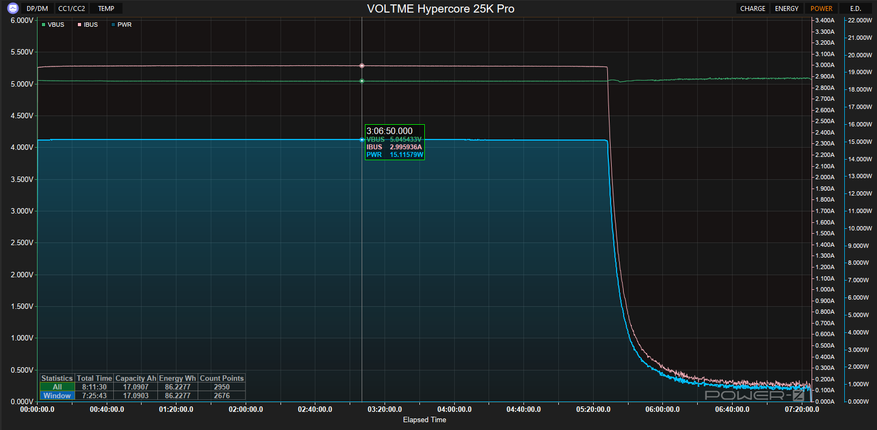Select the All statistics row label
This screenshot has height=430, width=877.
coord(57,387)
